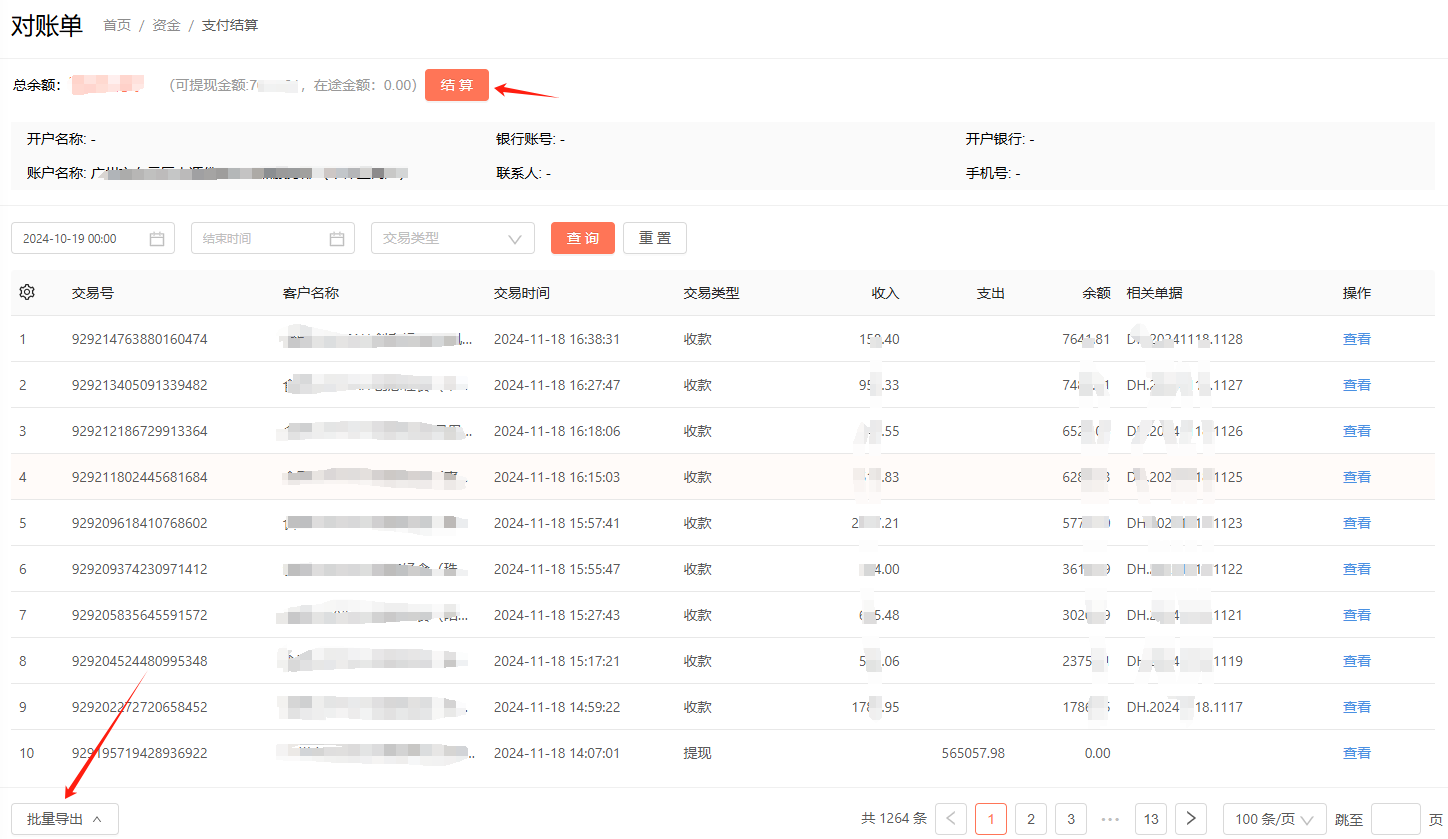Click the 提现 transaction type cell
The height and width of the screenshot is (839, 1448).
pyautogui.click(x=698, y=753)
